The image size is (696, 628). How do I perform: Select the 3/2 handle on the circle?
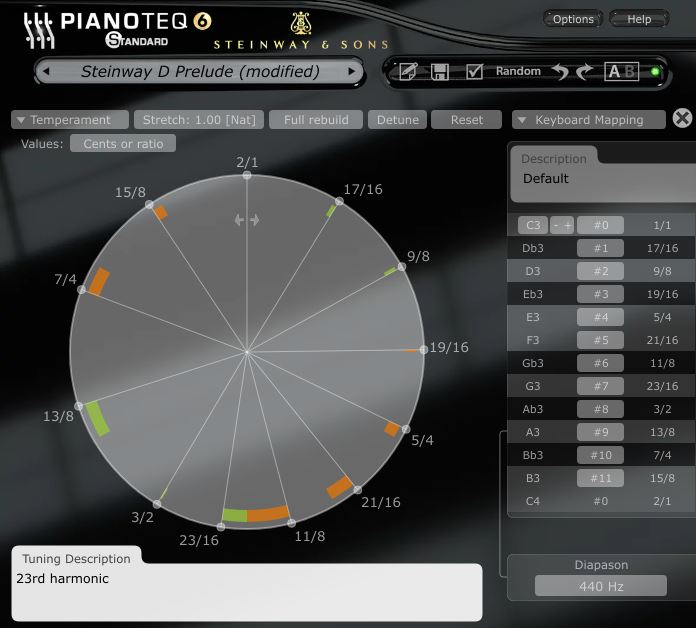click(x=157, y=504)
